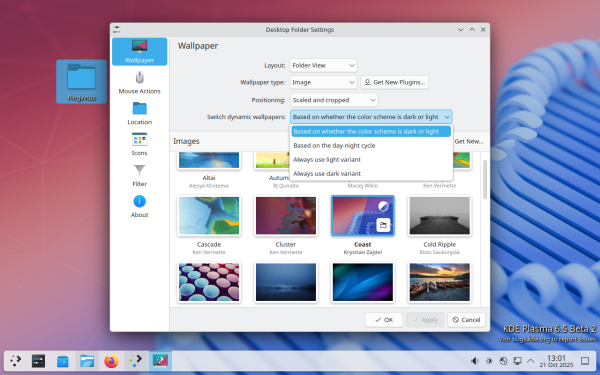Click the Peek at Desktop button
600x375 pixels.
click(585, 361)
